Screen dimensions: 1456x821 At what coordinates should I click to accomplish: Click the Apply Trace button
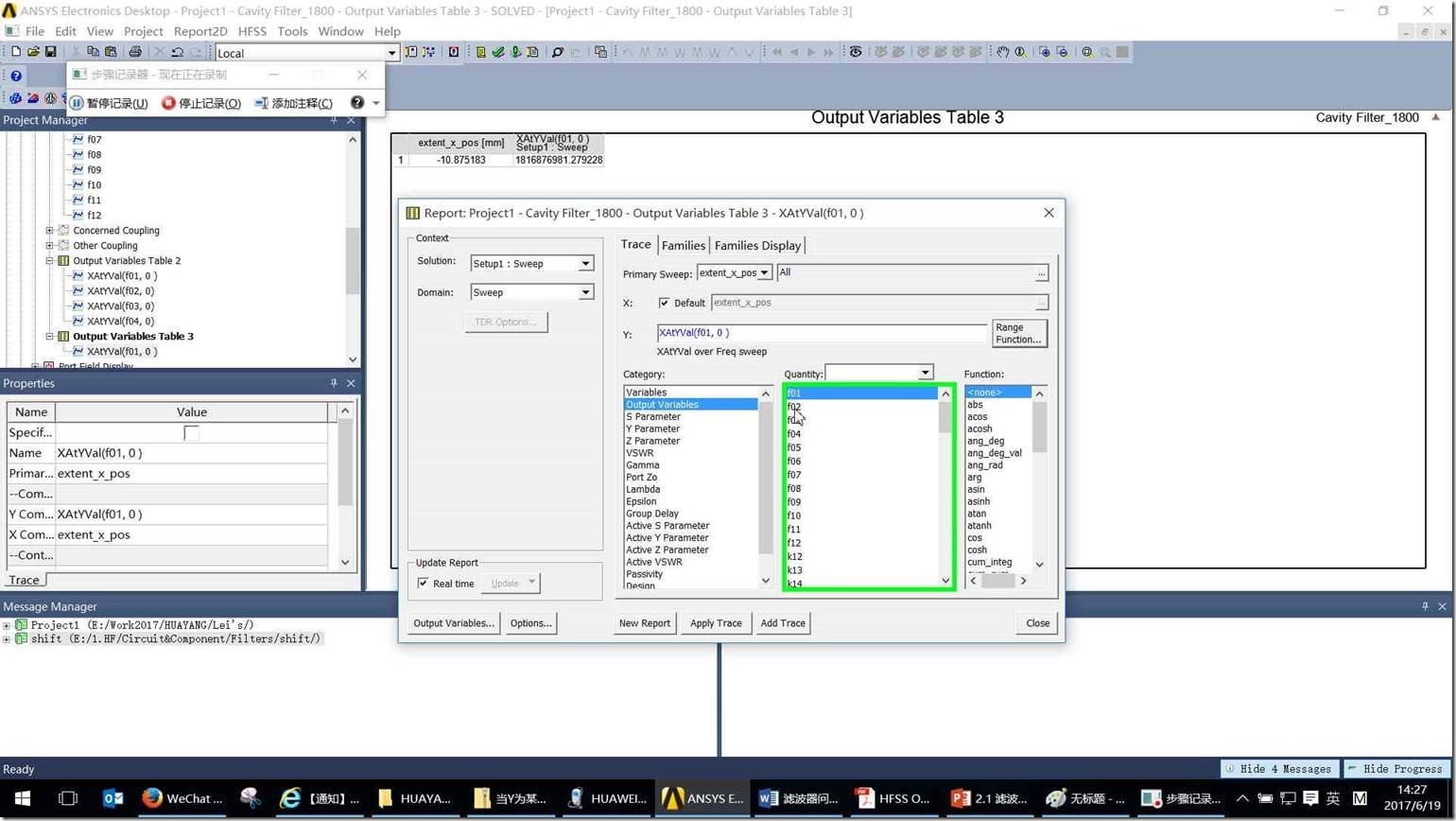(x=716, y=623)
